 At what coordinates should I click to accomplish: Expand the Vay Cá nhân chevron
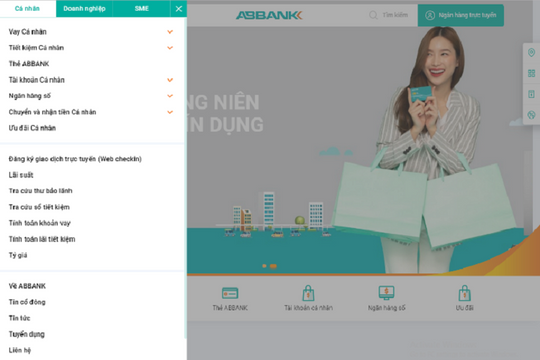click(170, 32)
